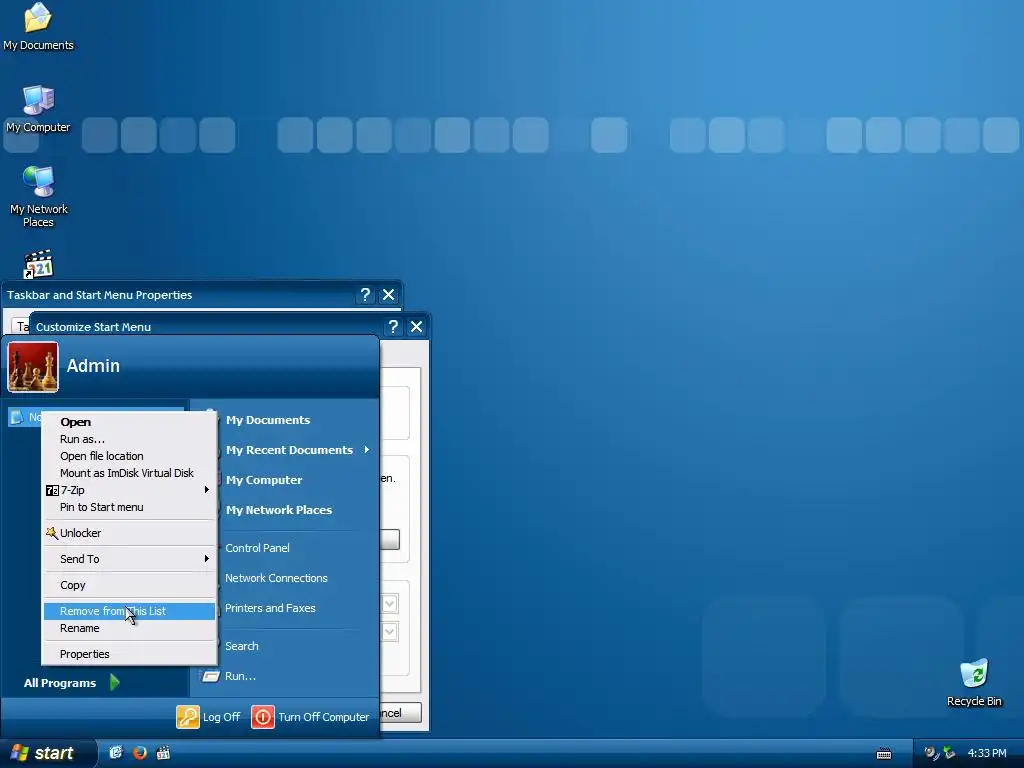Click the Cancel button in Customize dialog
This screenshot has width=1024, height=768.
click(400, 712)
